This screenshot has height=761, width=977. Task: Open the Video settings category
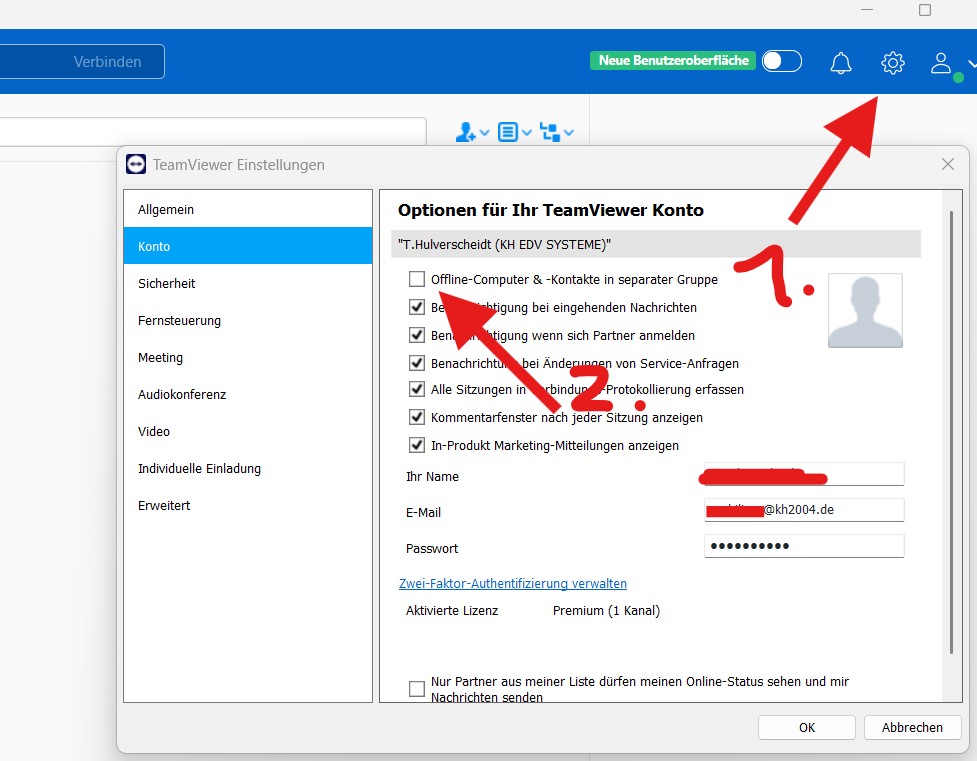248,431
